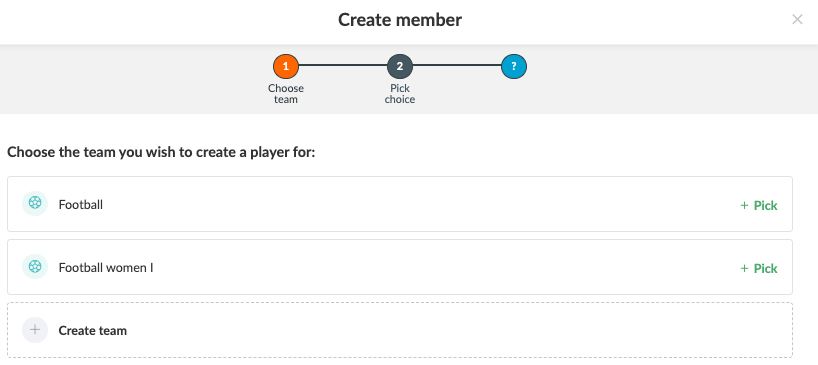The image size is (818, 365).
Task: Click plus sign in Football women I's Pick
Action: (744, 269)
